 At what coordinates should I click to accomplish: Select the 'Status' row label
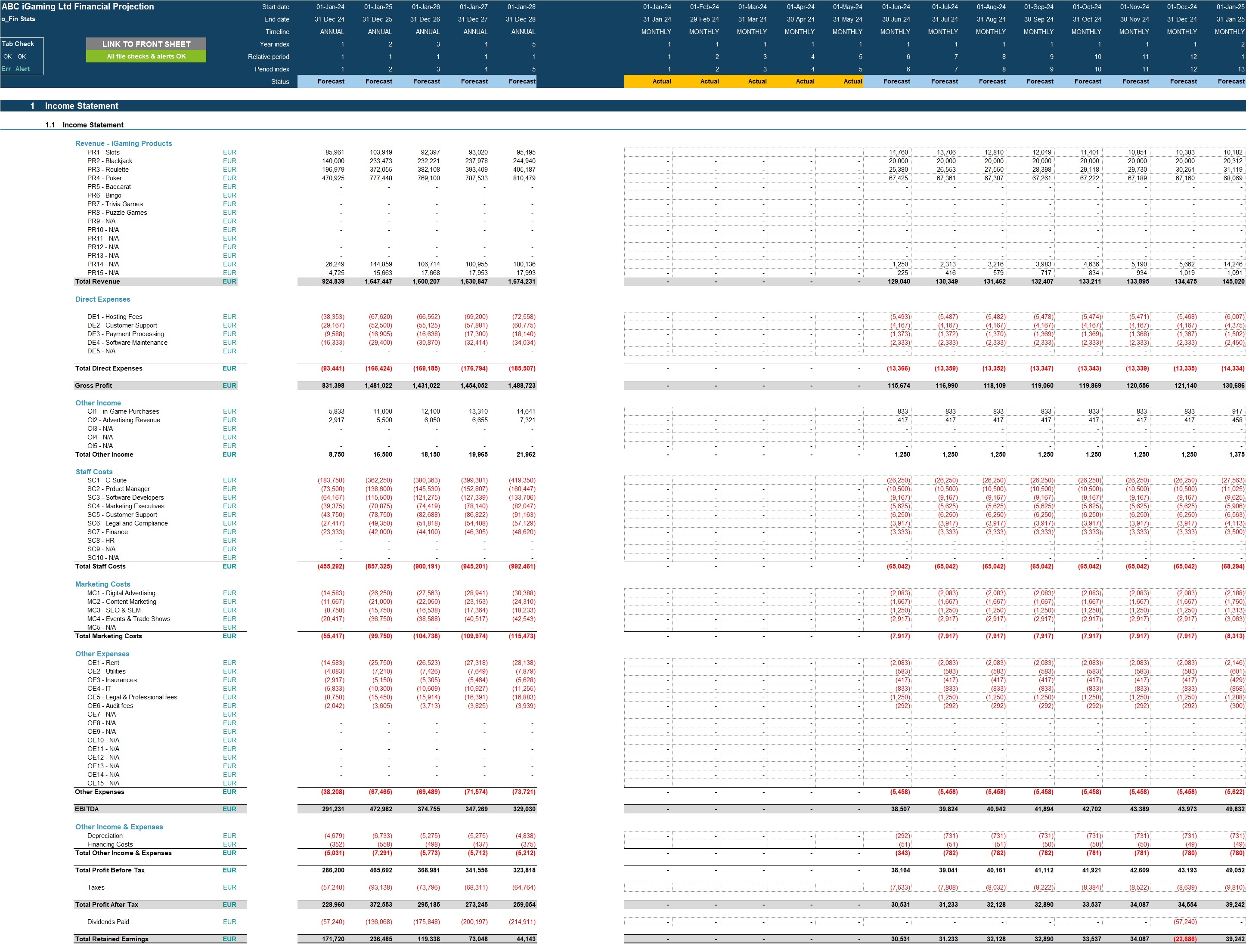281,82
